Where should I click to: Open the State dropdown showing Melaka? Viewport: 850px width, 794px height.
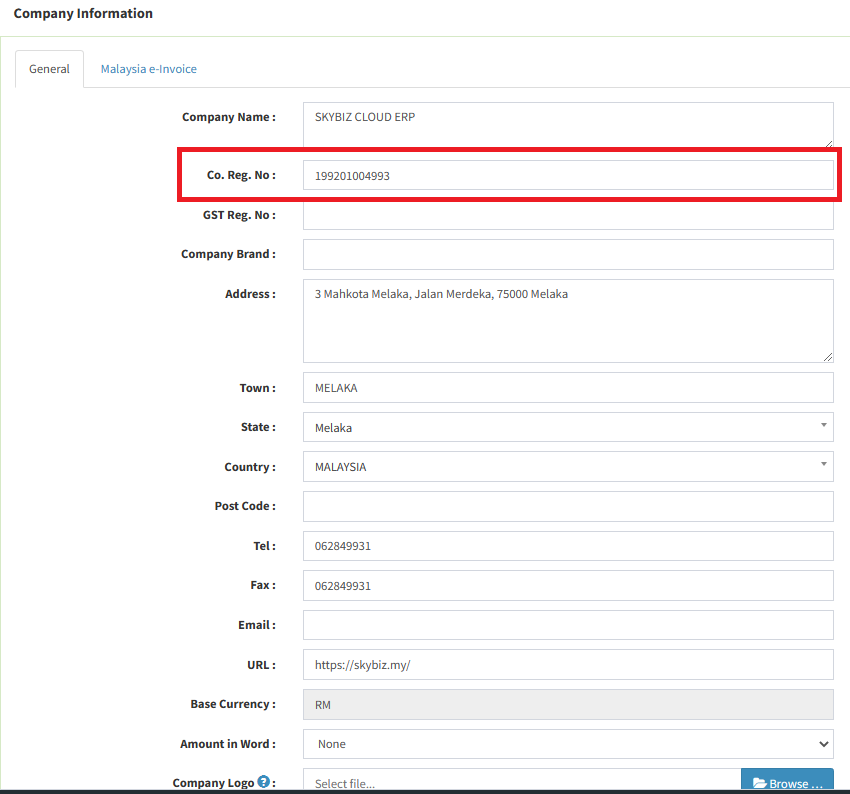point(567,427)
